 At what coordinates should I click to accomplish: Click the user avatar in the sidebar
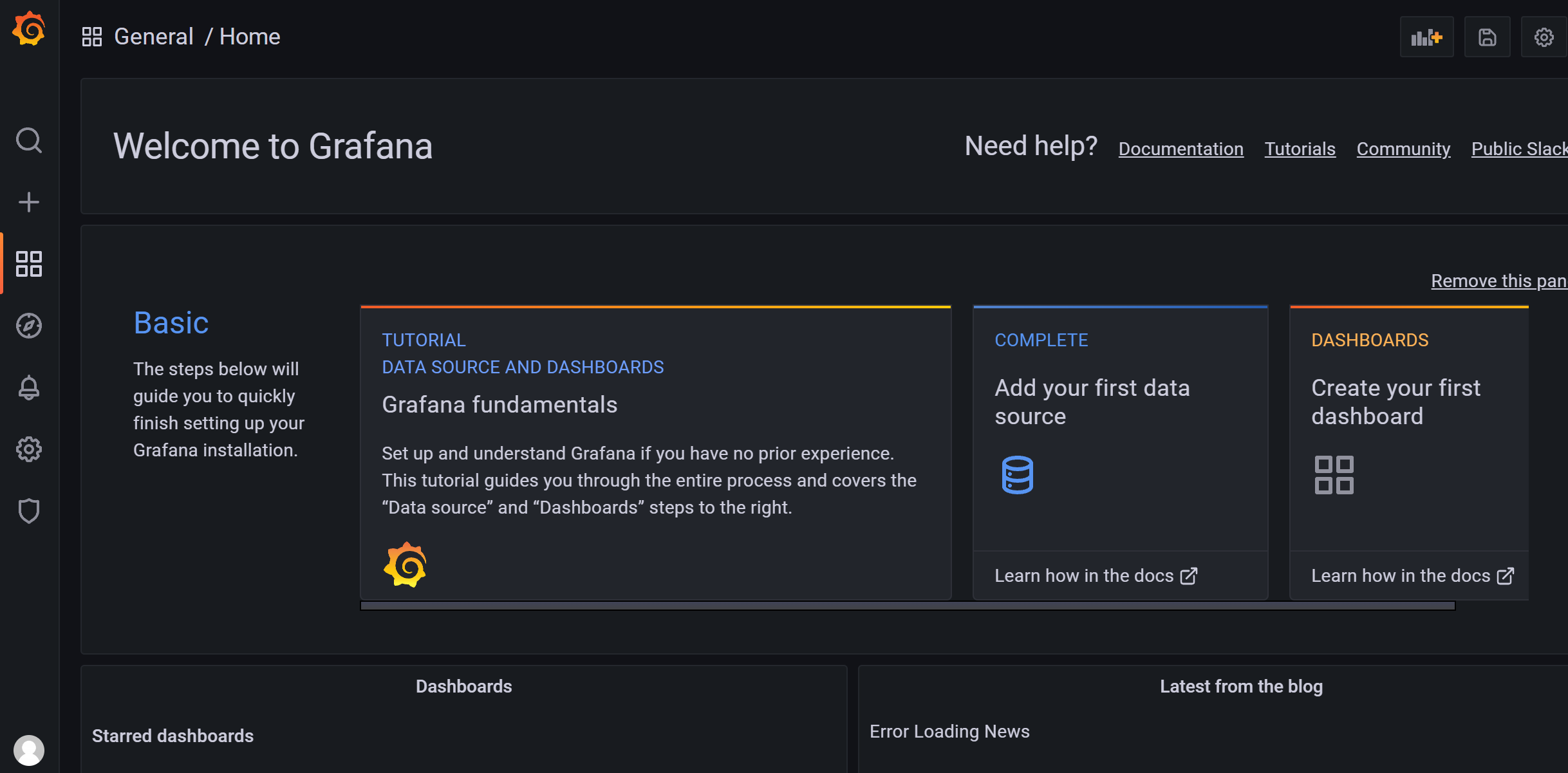coord(29,750)
